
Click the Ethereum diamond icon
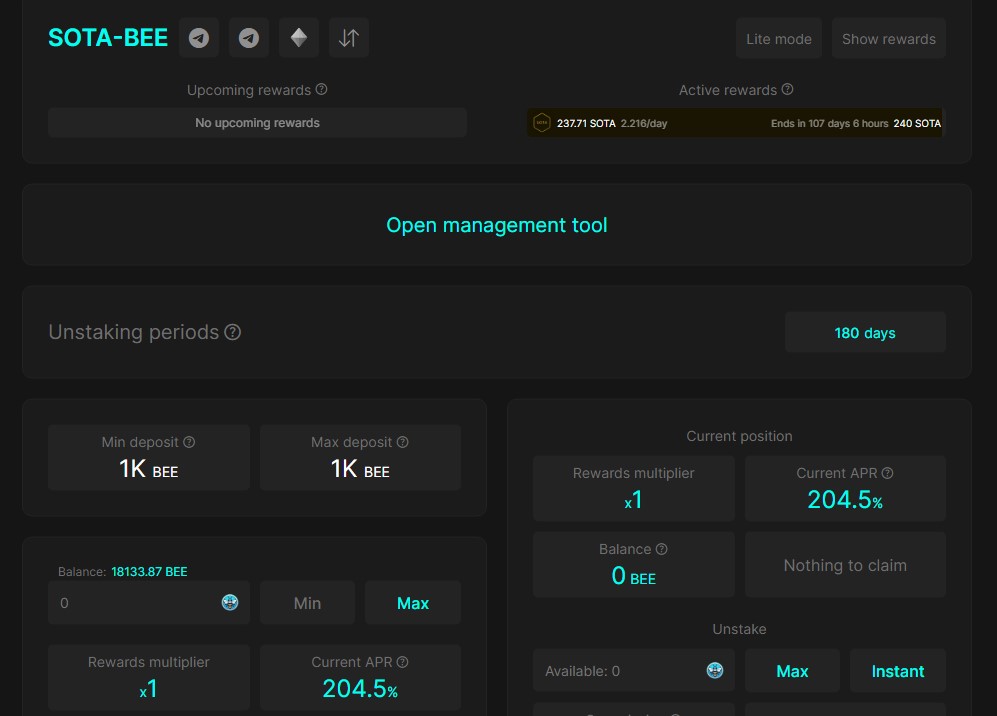(x=299, y=38)
